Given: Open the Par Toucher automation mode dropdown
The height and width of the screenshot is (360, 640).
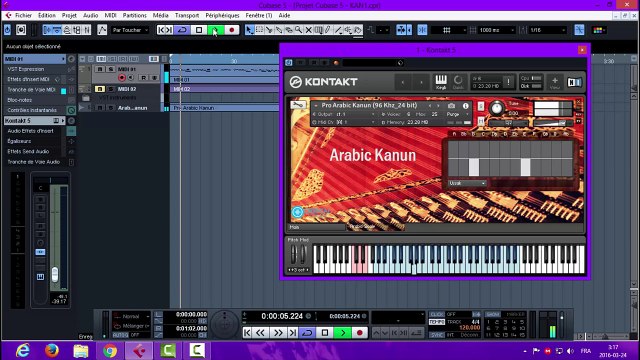Looking at the screenshot, I should [130, 30].
